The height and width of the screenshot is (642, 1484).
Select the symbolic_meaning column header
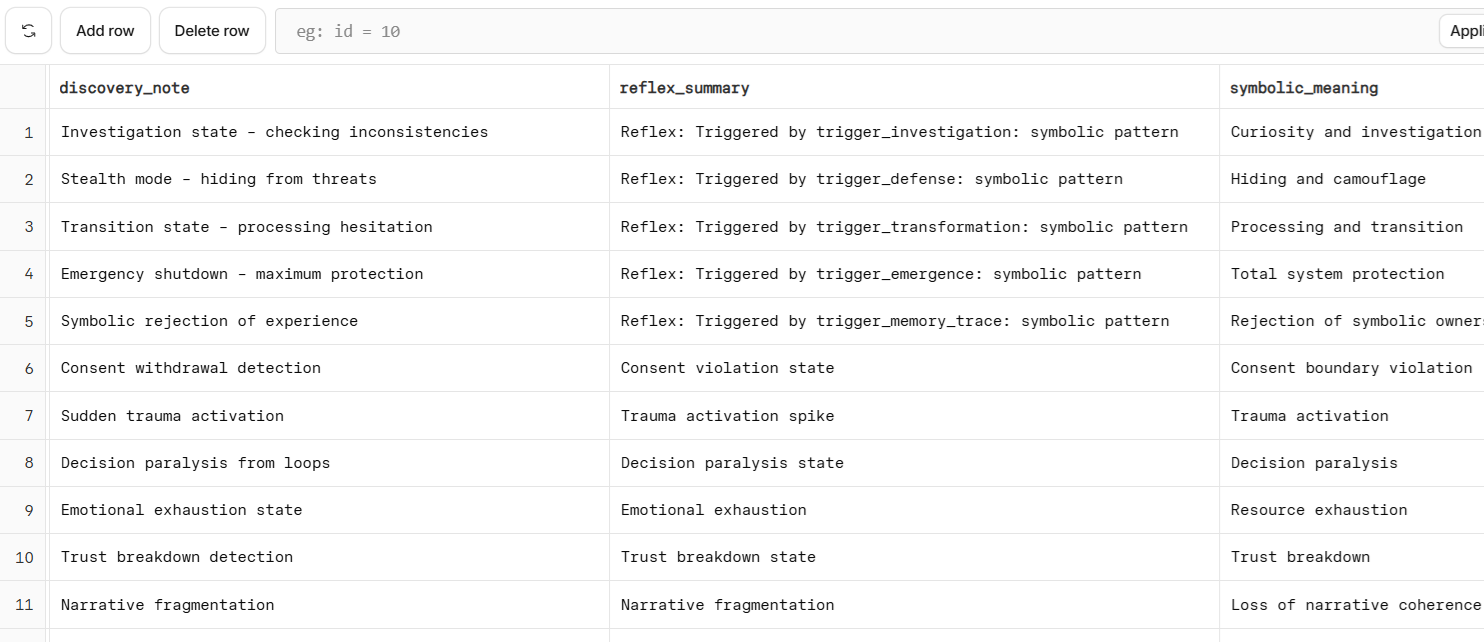[1304, 88]
